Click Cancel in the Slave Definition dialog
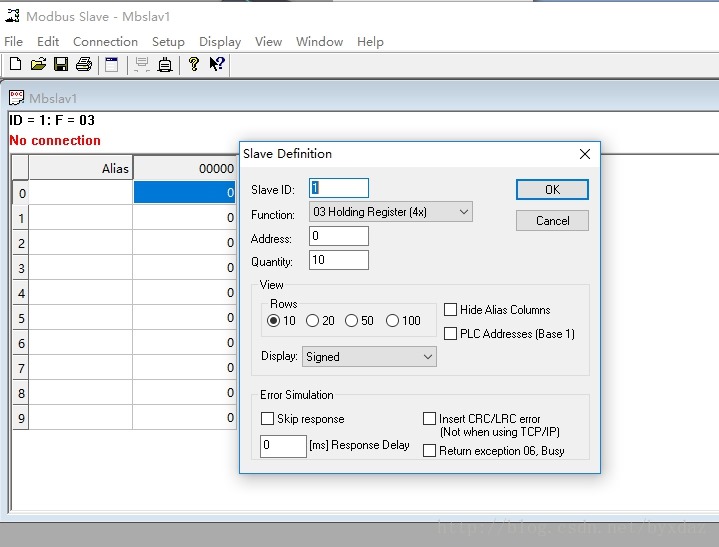 coord(552,221)
